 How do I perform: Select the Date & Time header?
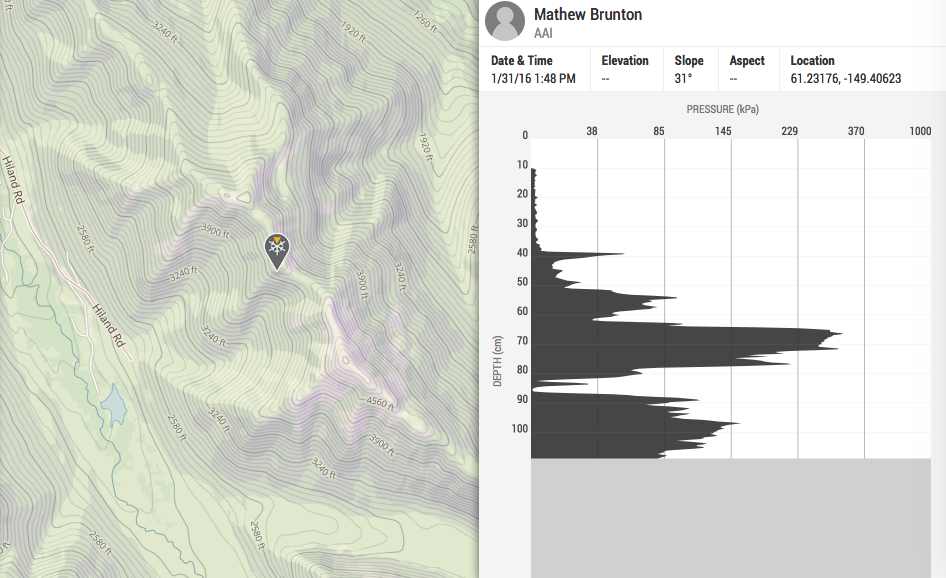click(x=522, y=60)
